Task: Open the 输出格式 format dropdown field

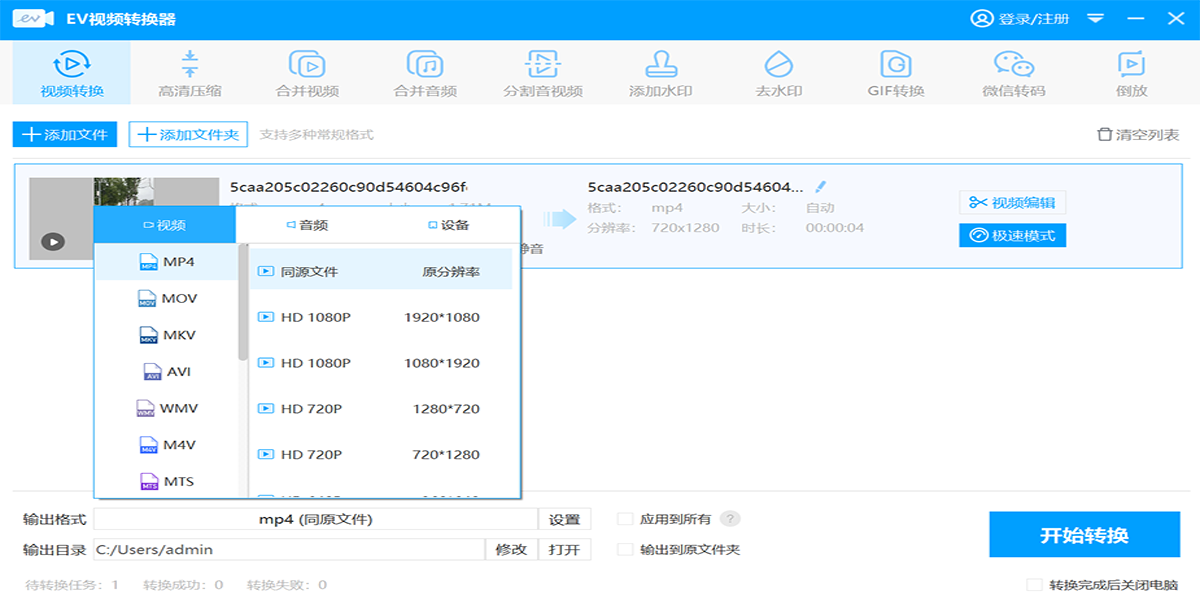Action: point(315,519)
